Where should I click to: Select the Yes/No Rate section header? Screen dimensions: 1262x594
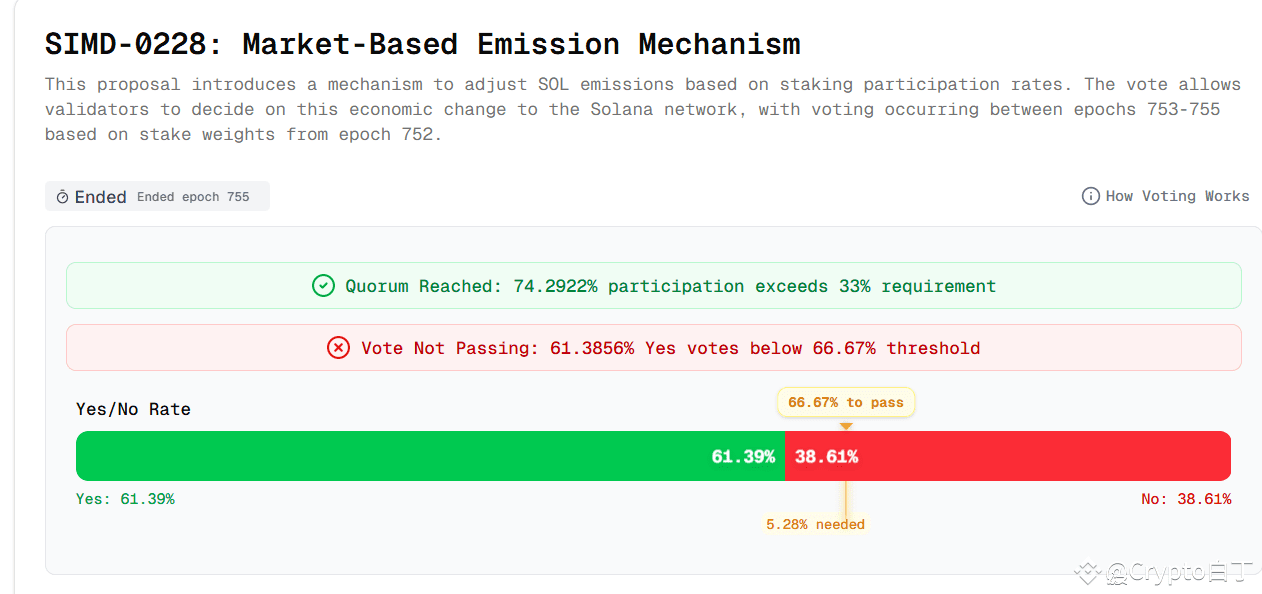pyautogui.click(x=133, y=409)
